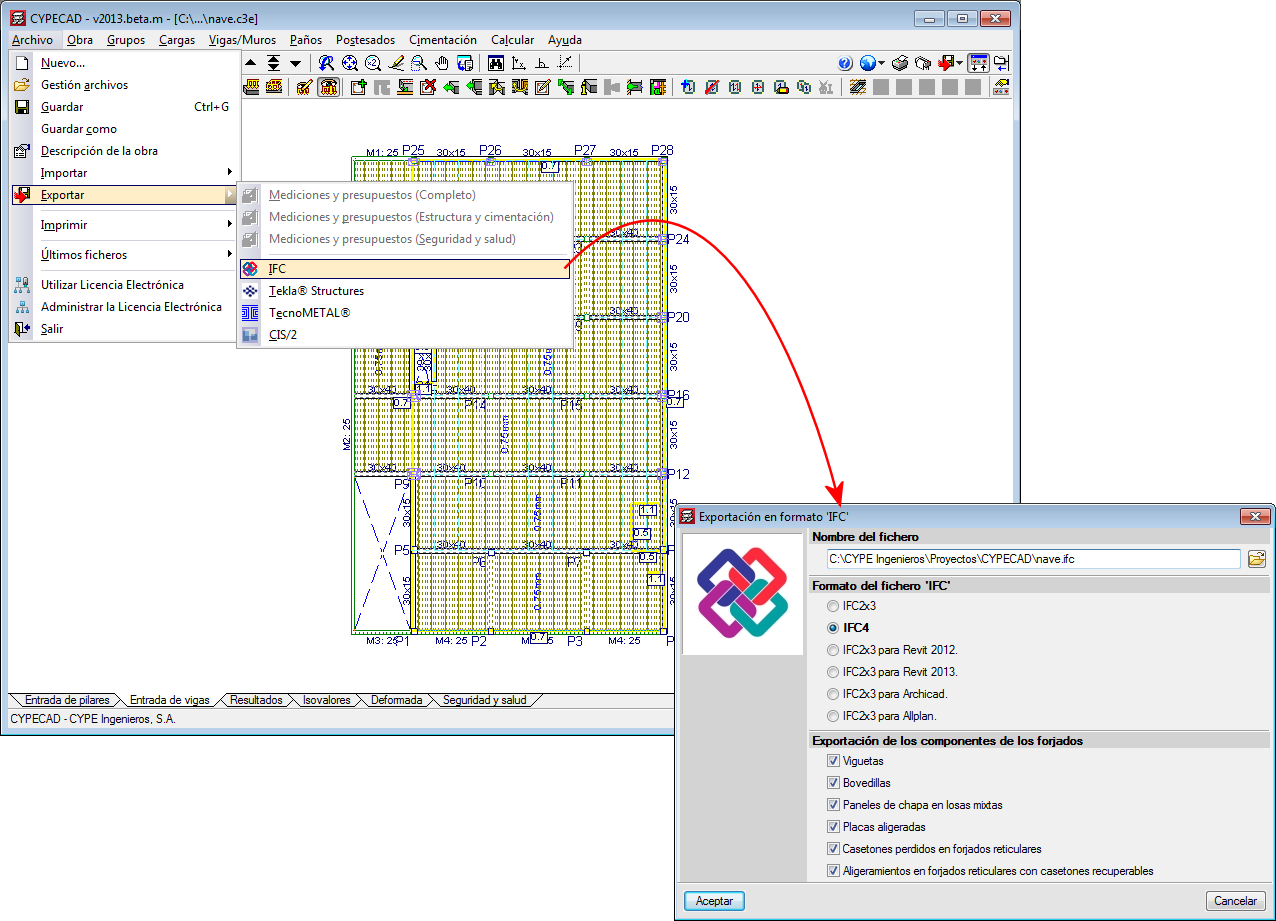This screenshot has height=921, width=1276.
Task: Switch to the Resultados tab
Action: 256,700
